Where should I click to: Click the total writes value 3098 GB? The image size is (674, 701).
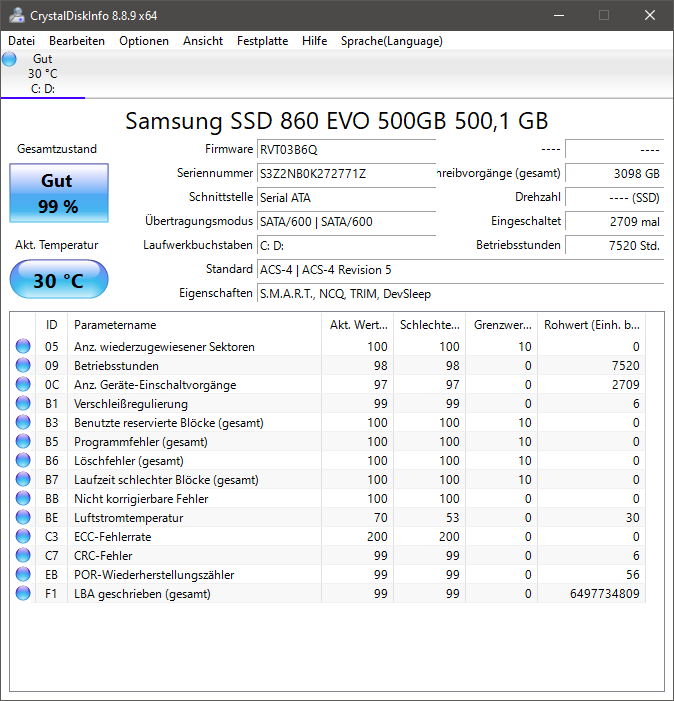(x=615, y=173)
